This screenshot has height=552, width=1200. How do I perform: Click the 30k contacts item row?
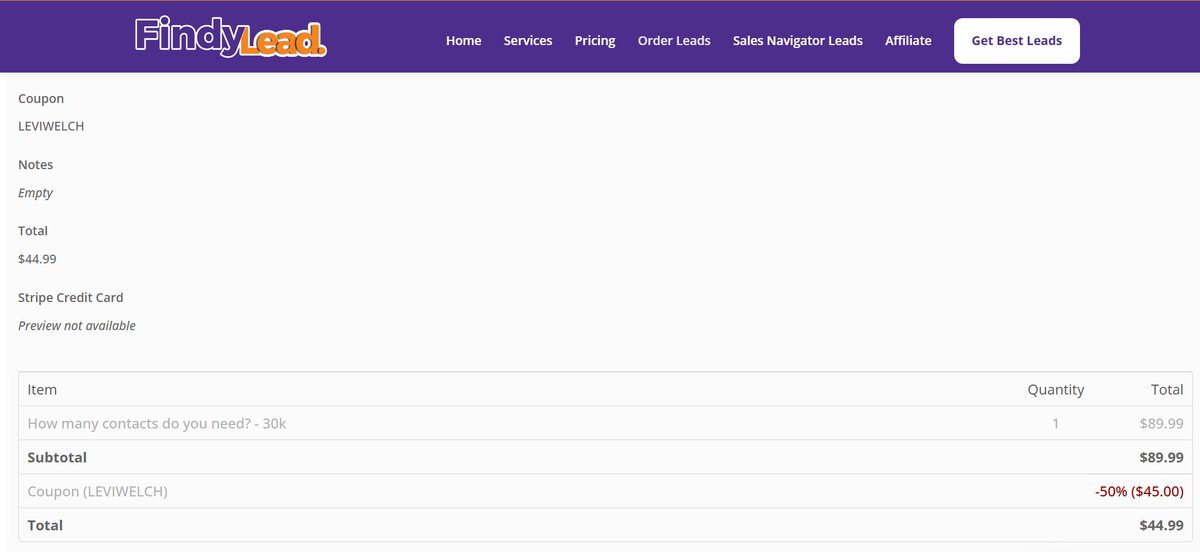coord(605,423)
